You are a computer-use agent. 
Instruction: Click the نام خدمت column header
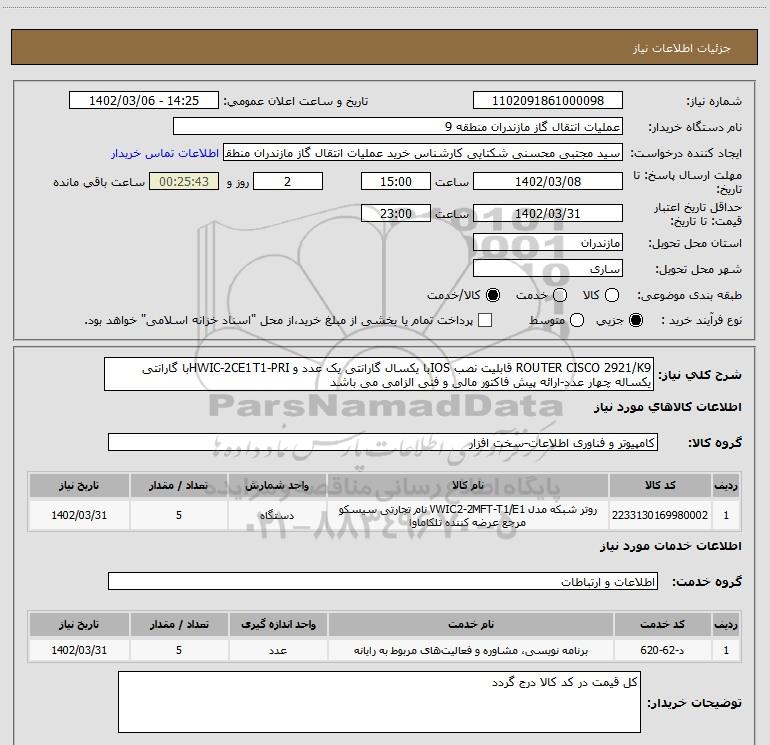[x=470, y=624]
